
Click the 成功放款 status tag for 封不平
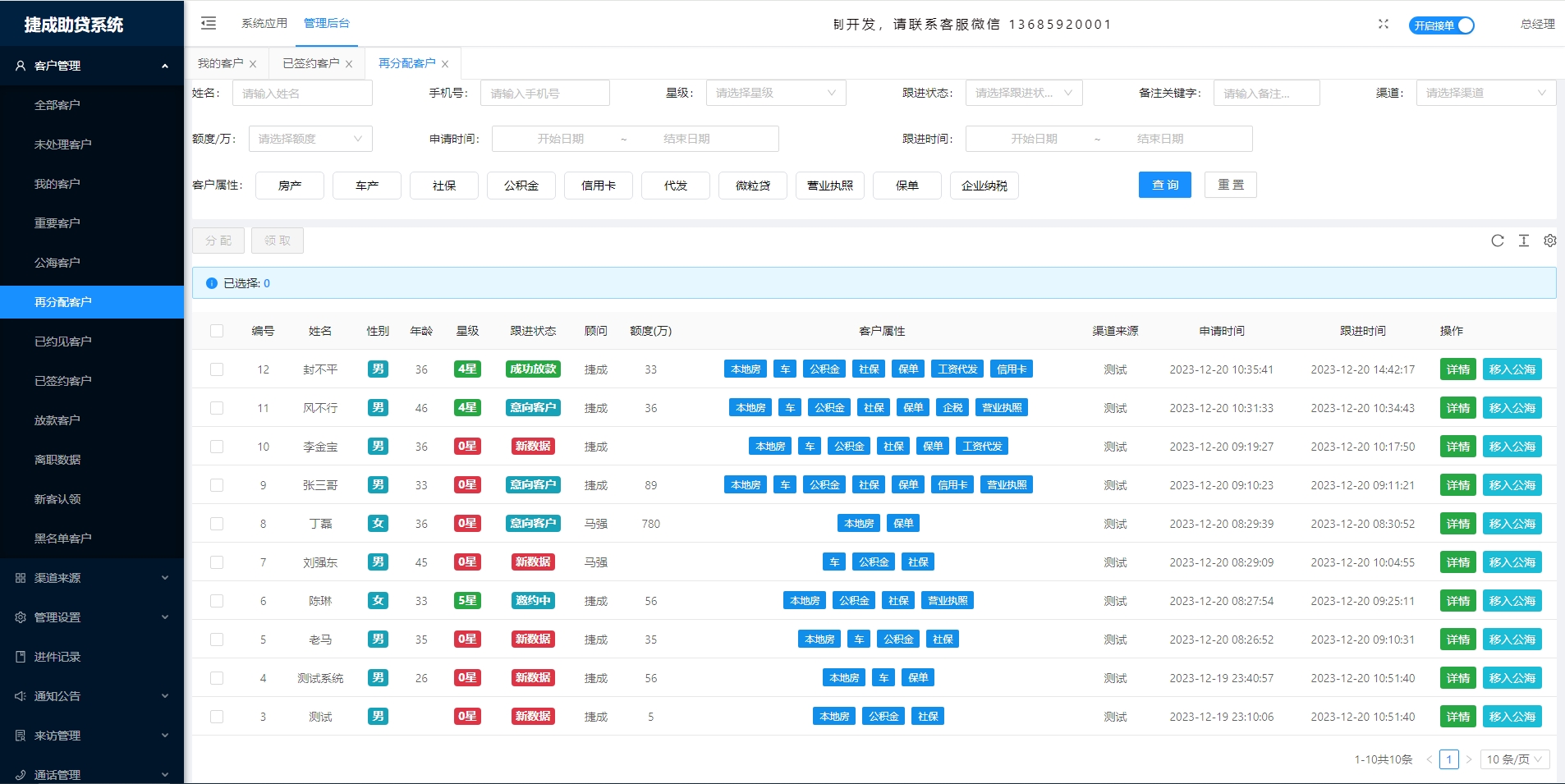point(534,369)
